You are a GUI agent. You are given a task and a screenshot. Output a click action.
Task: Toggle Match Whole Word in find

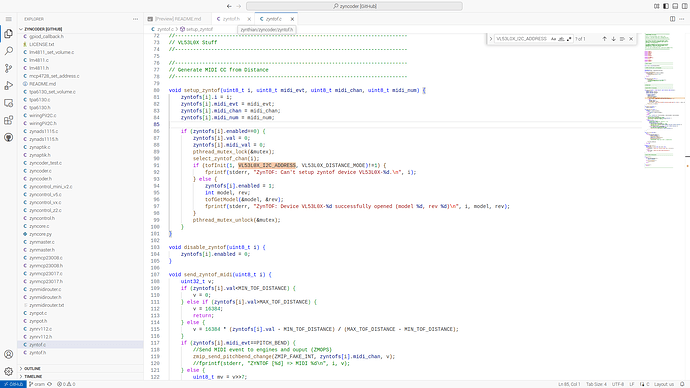point(561,39)
